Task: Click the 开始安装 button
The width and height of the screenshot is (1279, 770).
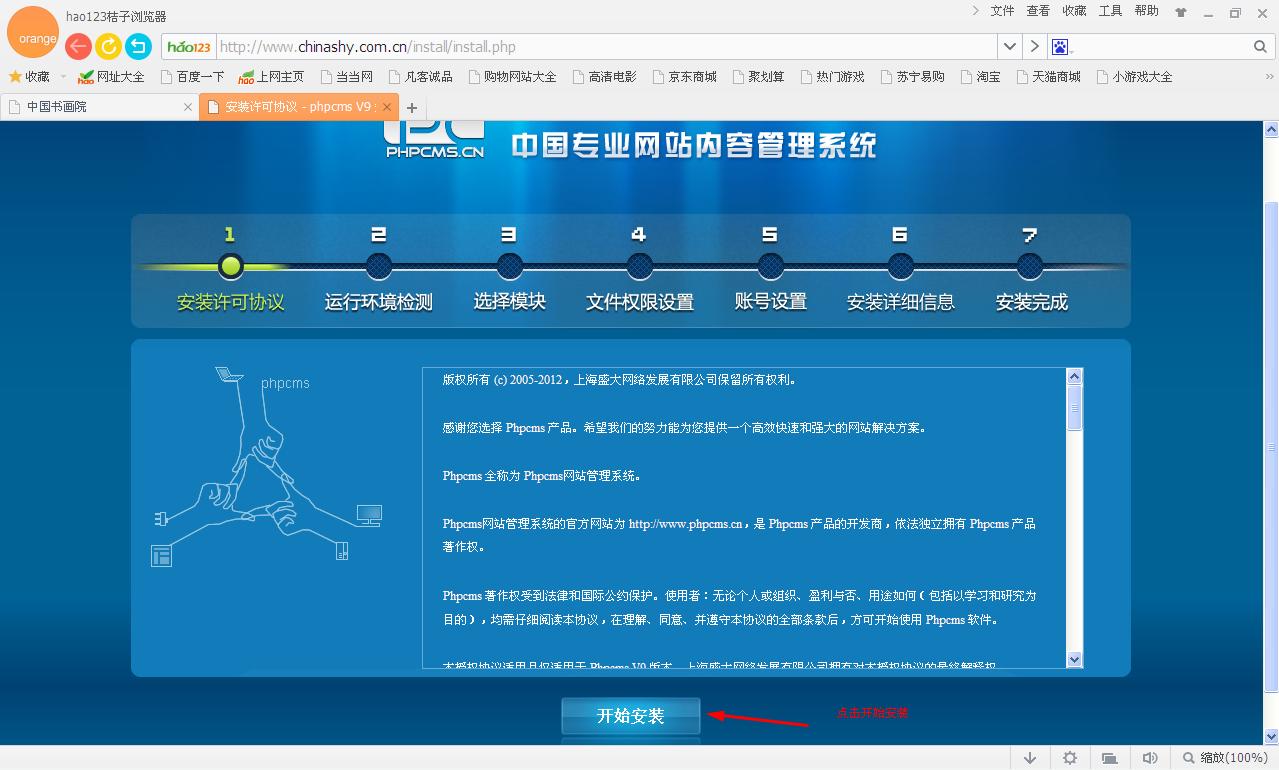Action: (x=631, y=716)
